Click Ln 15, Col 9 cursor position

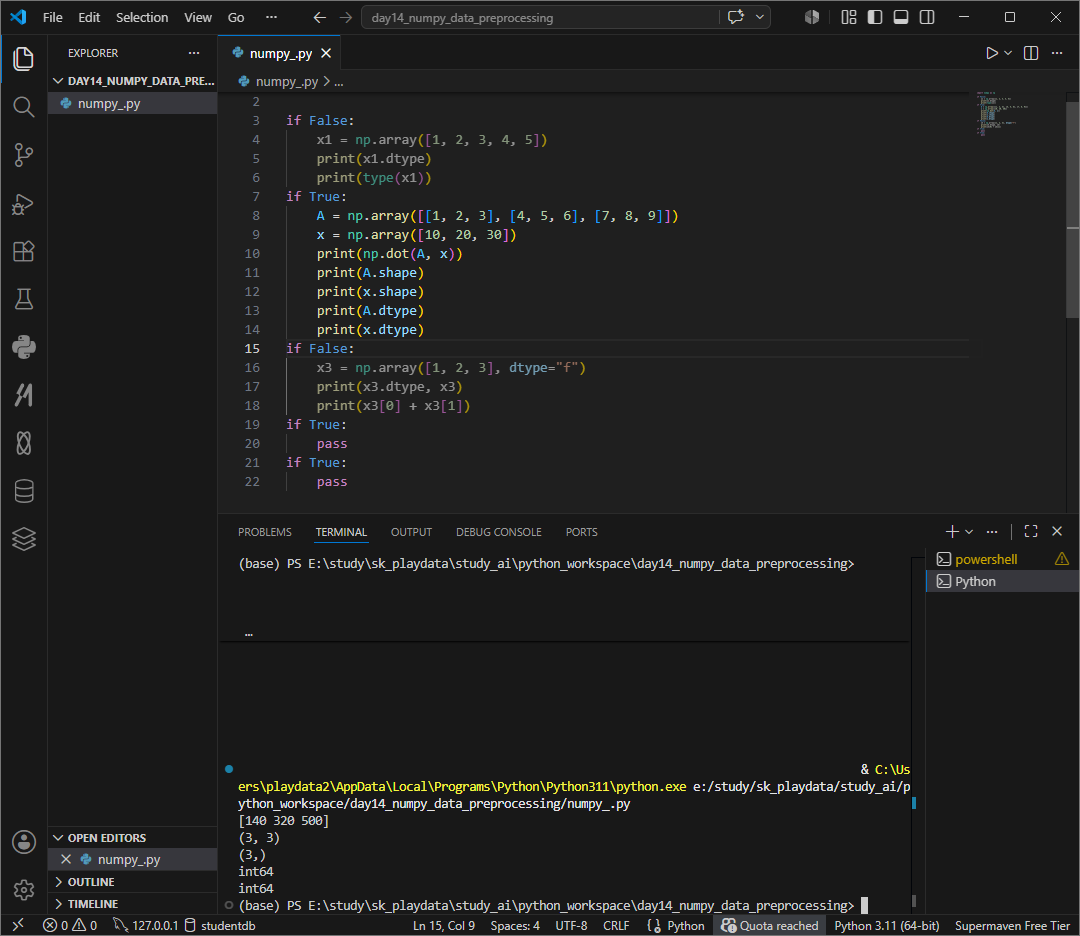tap(444, 925)
